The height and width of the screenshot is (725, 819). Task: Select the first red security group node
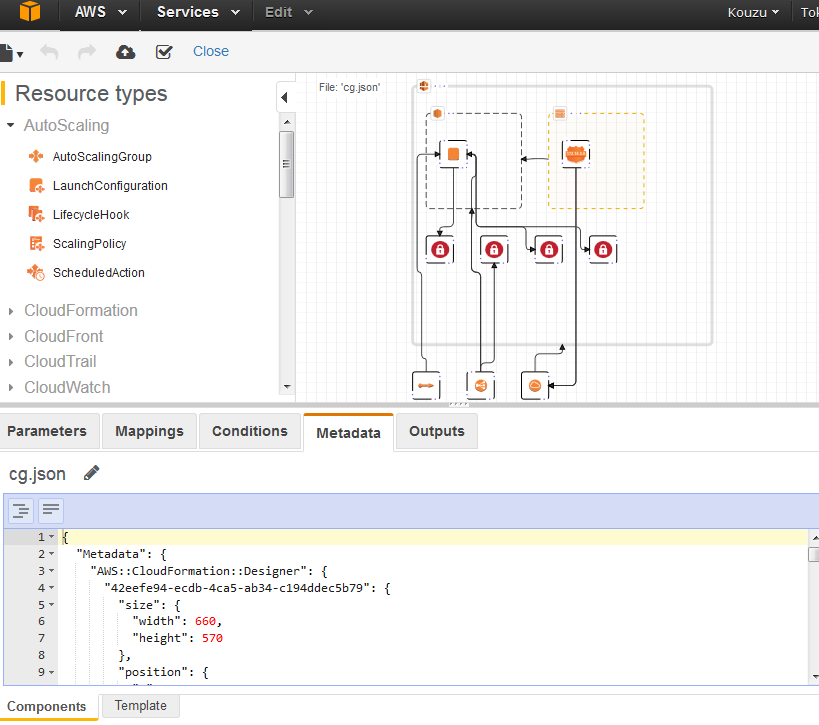click(x=440, y=250)
